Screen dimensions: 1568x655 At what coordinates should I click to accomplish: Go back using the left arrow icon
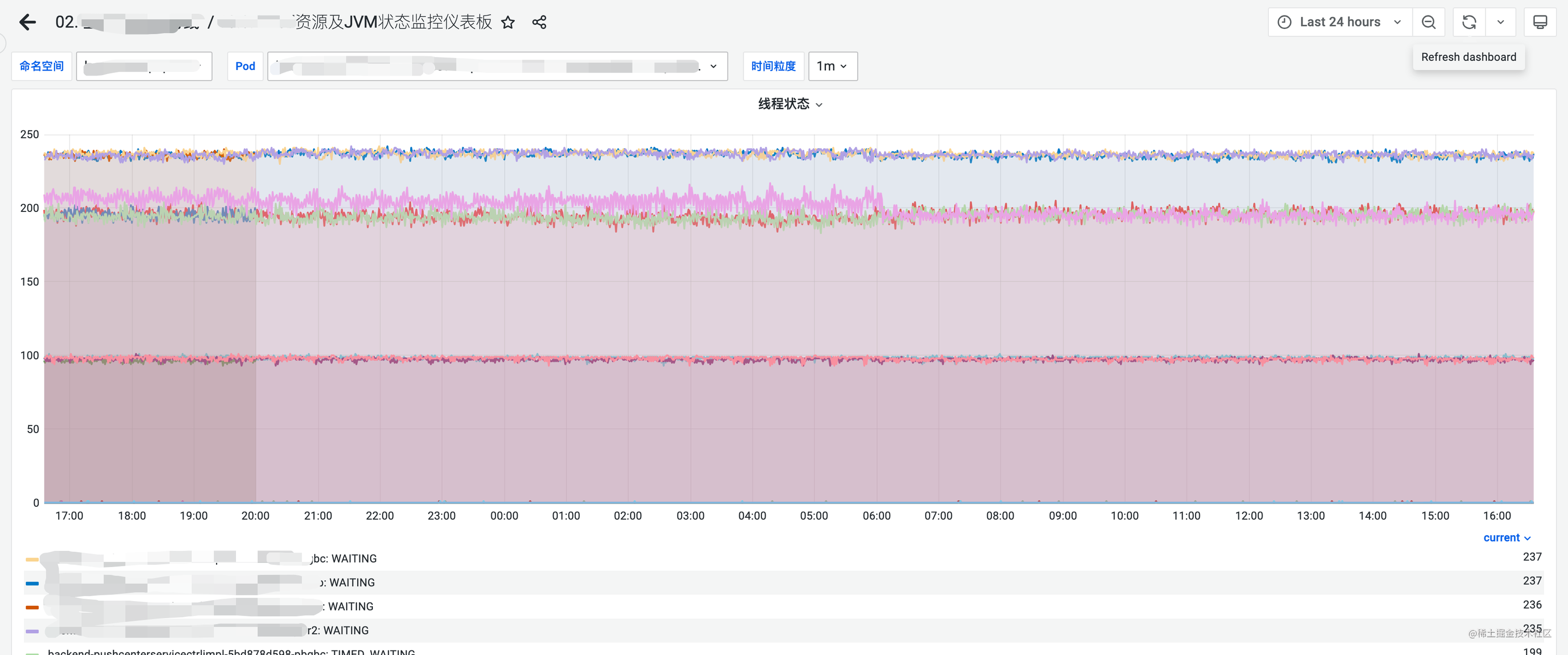[27, 22]
